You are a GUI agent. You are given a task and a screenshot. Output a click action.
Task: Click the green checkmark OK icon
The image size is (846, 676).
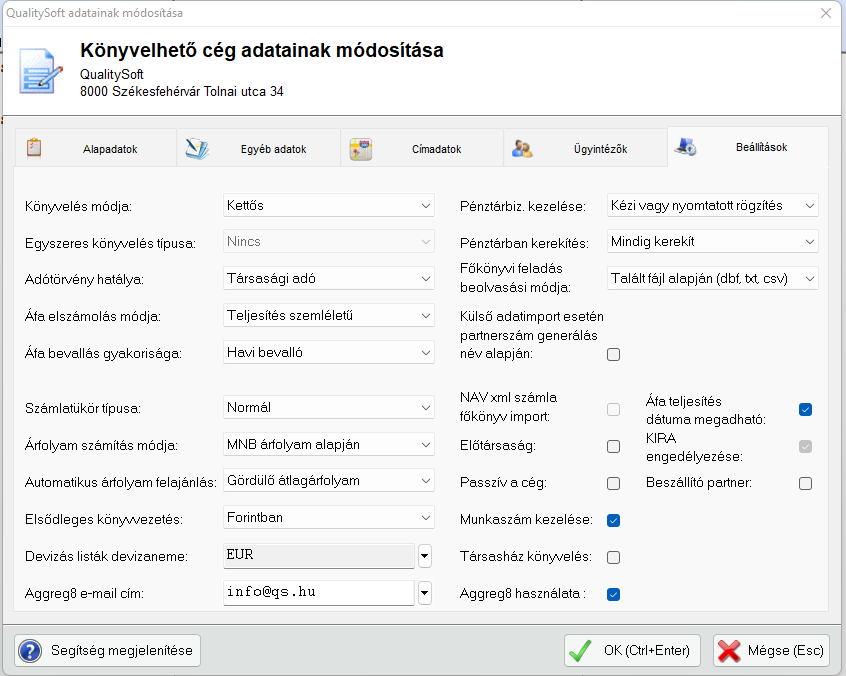[580, 650]
